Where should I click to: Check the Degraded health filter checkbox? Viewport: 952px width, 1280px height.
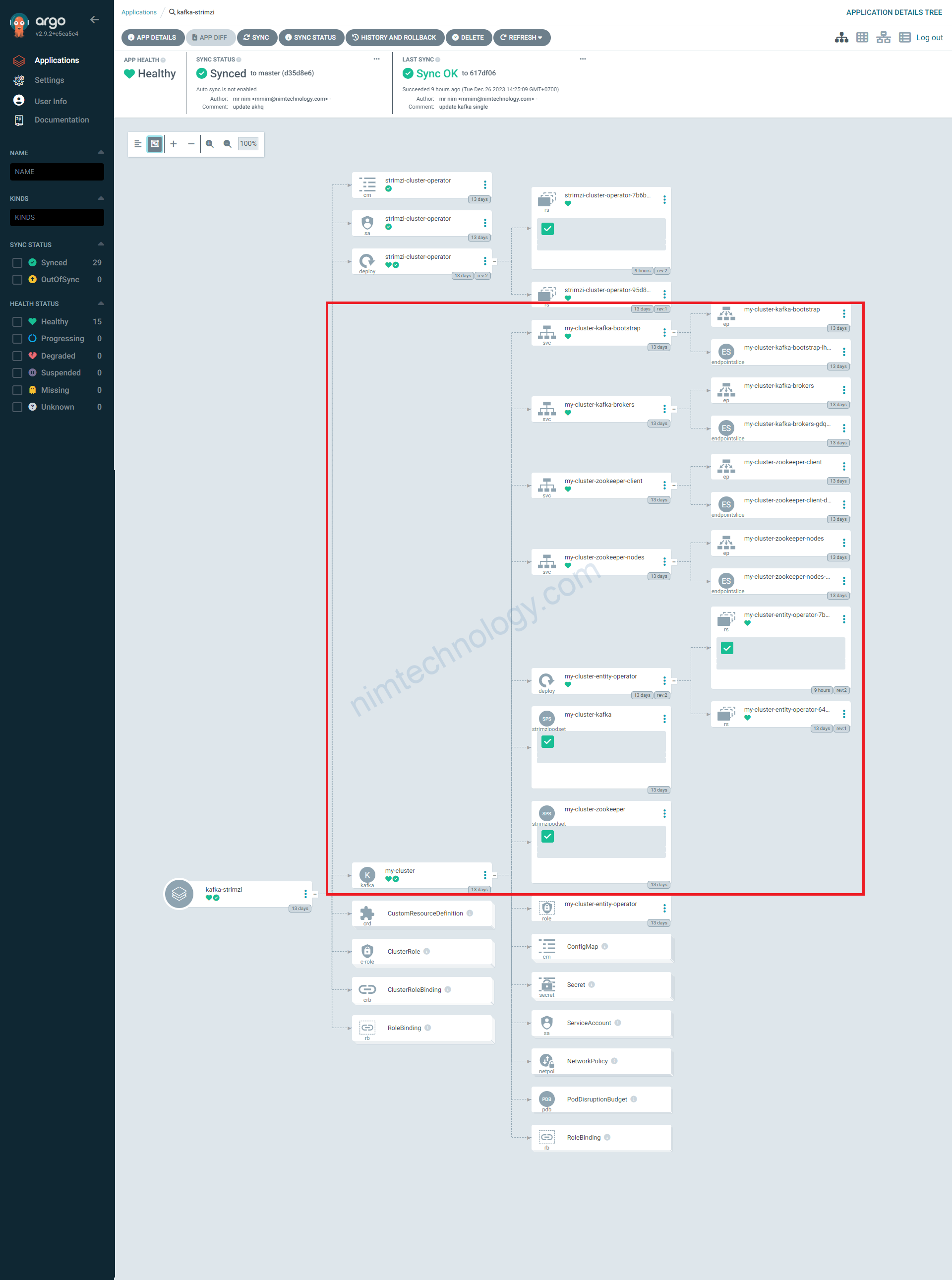point(17,356)
